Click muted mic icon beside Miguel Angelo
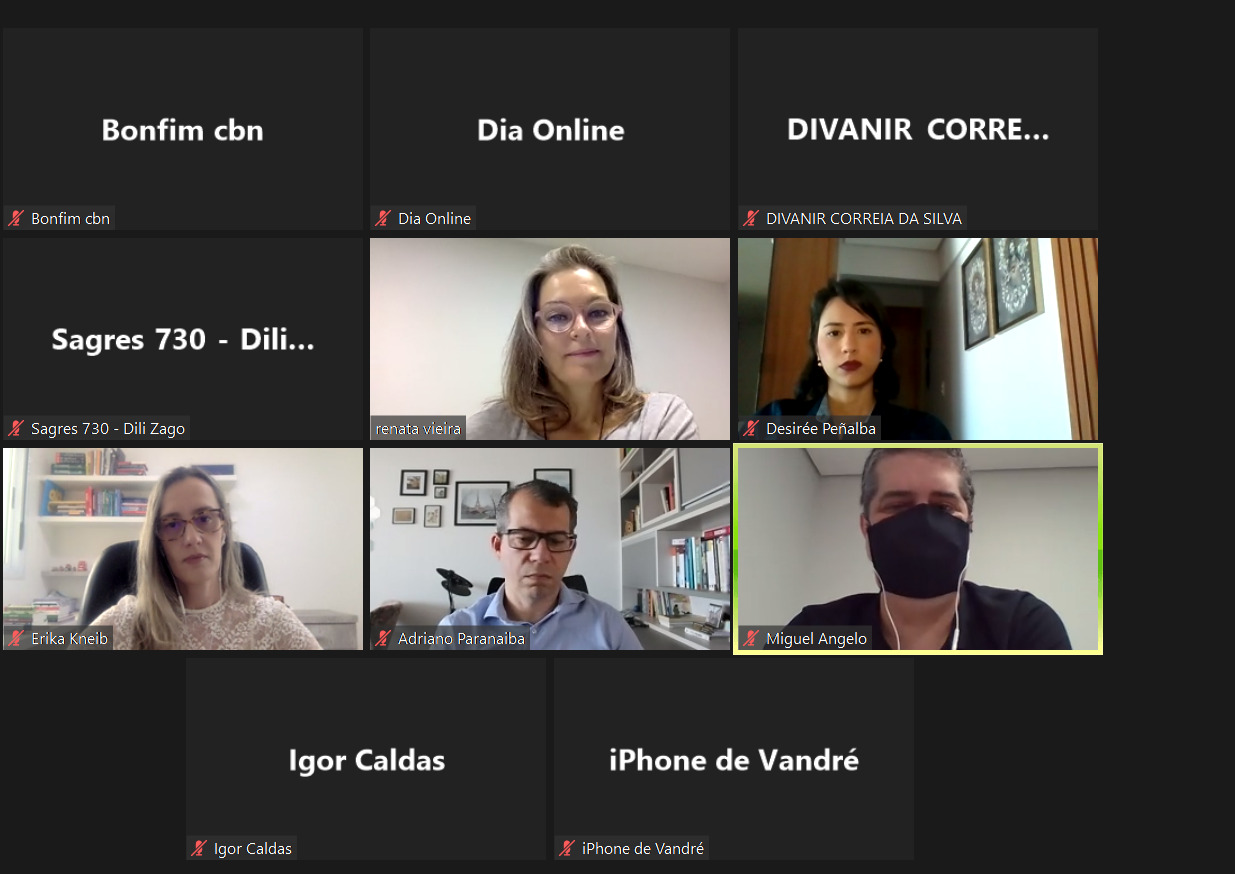1235x874 pixels. point(751,638)
